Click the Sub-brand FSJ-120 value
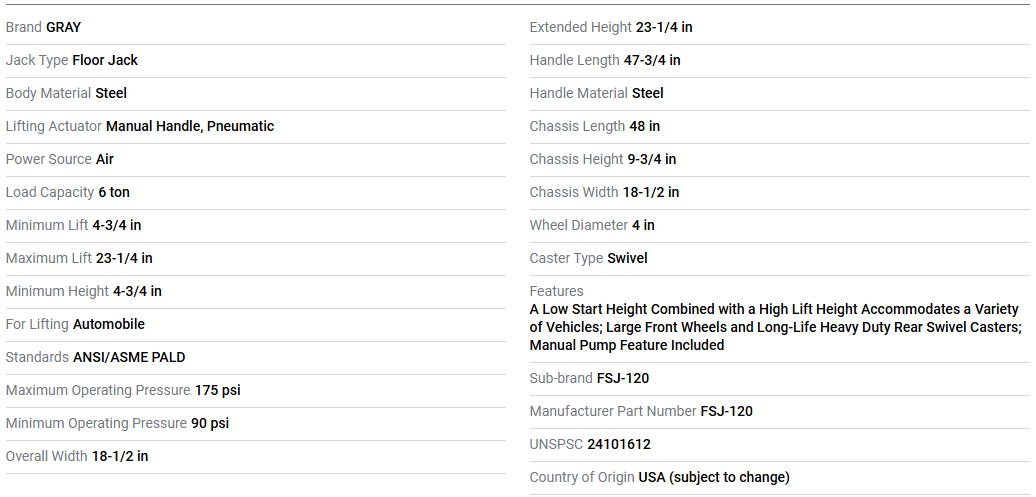This screenshot has height=497, width=1036. pos(623,378)
